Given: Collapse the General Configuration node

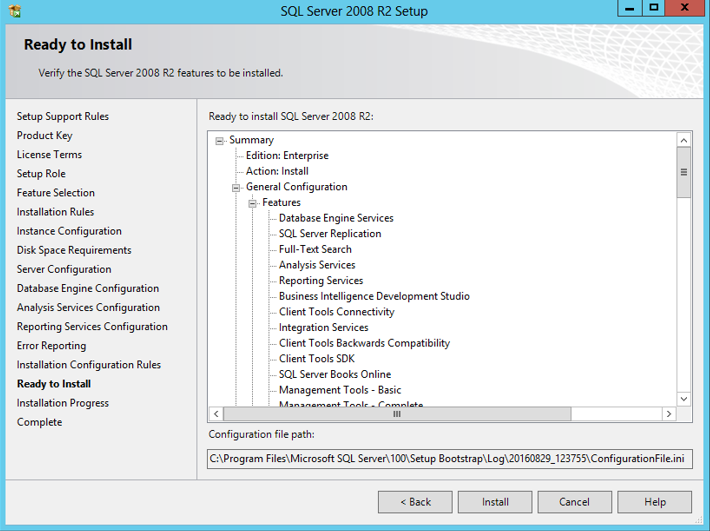Looking at the screenshot, I should 236,188.
